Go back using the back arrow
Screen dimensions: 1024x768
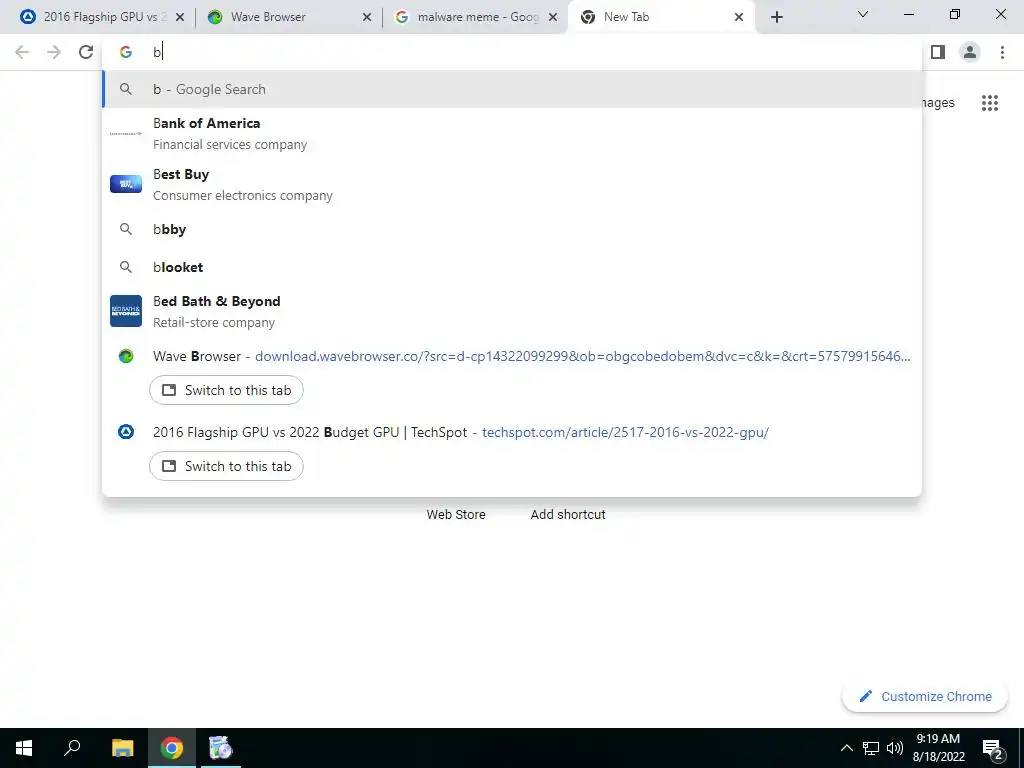click(22, 52)
